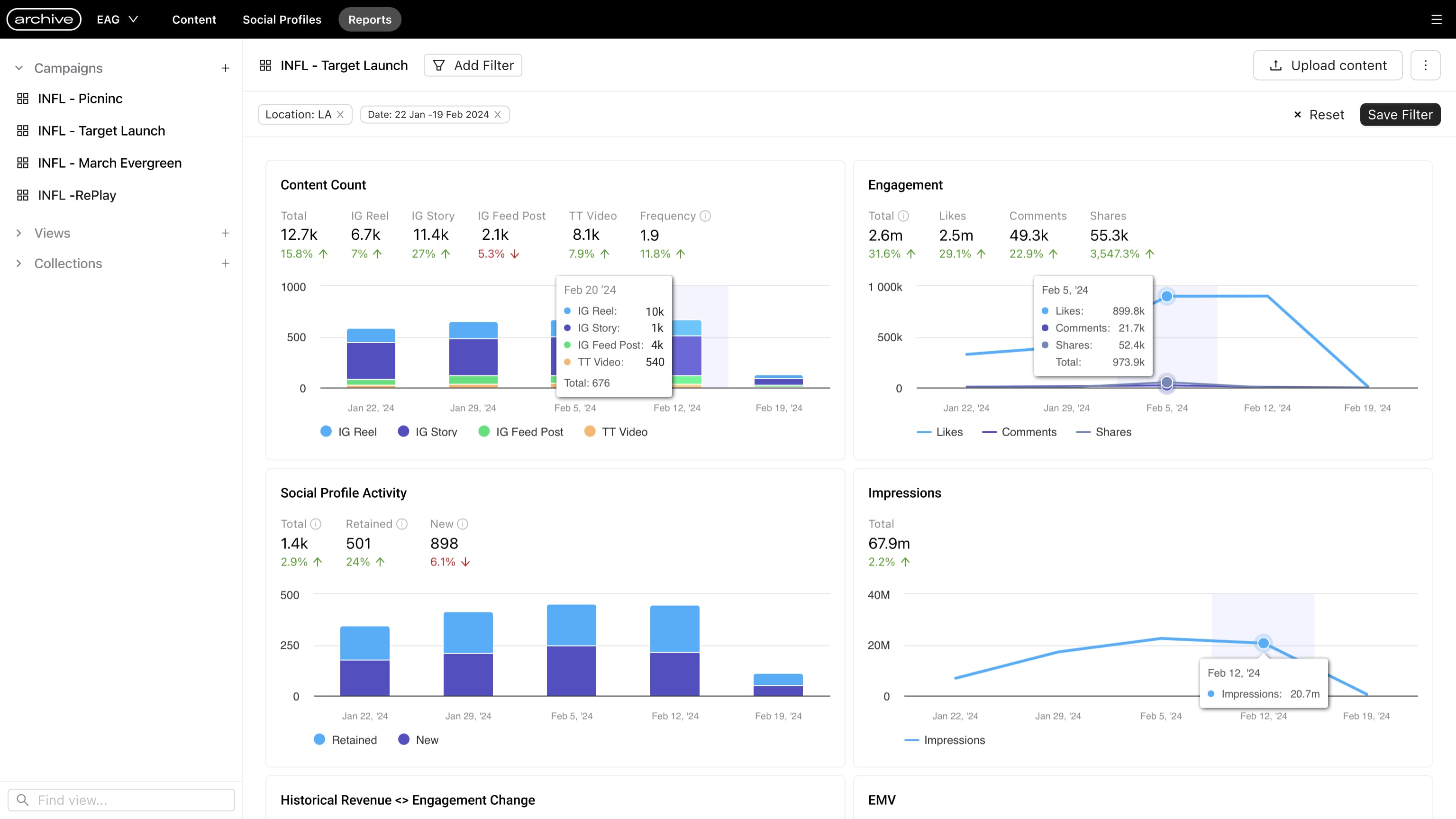Open the EAG workspace dropdown

pyautogui.click(x=118, y=19)
